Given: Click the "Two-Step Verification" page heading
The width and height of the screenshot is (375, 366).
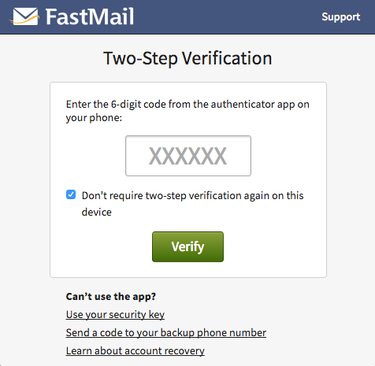Looking at the screenshot, I should coord(188,58).
